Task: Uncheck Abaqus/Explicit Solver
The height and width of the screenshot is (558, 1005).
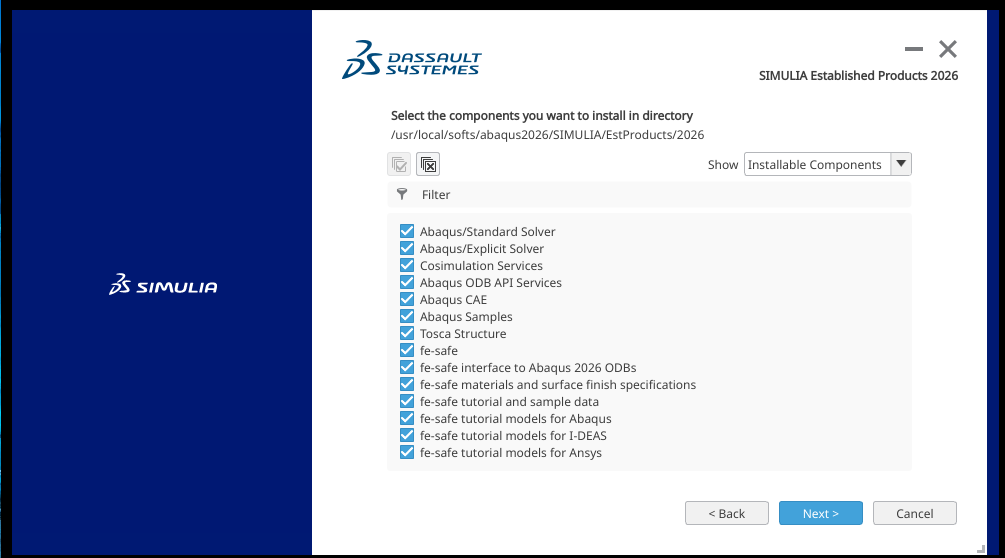Action: tap(407, 249)
